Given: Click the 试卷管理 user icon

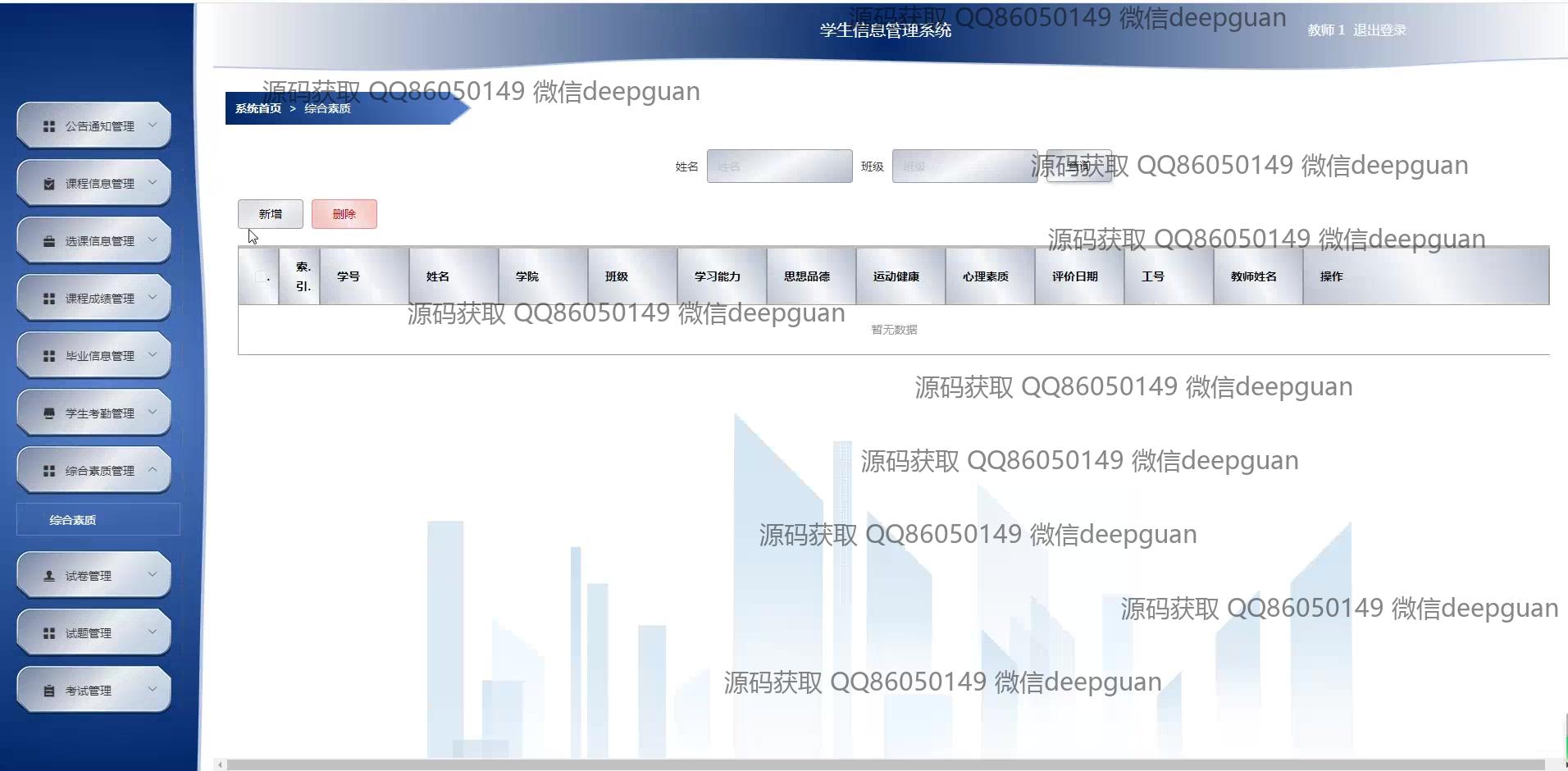Looking at the screenshot, I should [x=49, y=576].
